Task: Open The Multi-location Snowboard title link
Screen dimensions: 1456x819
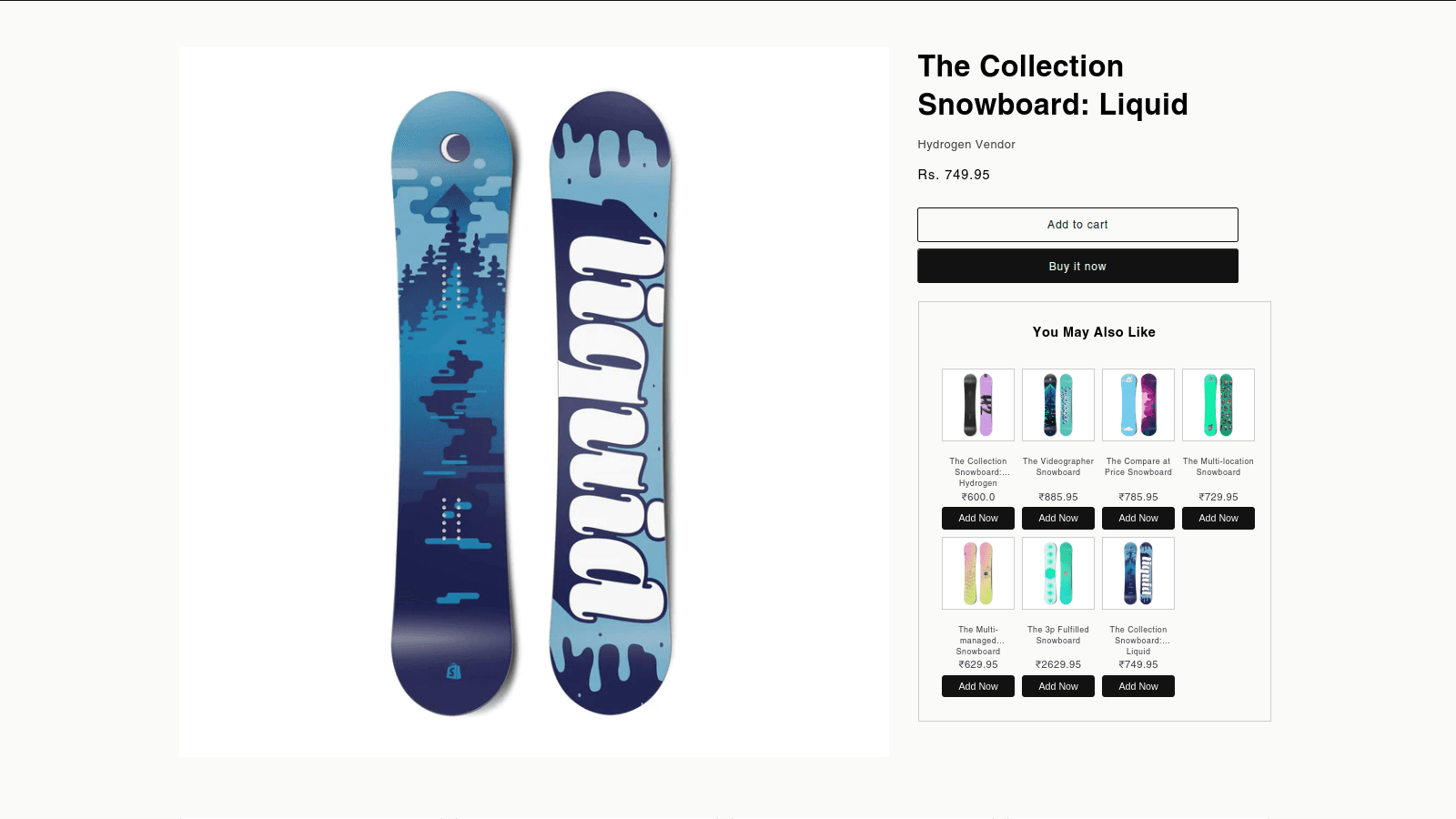Action: coord(1218,467)
